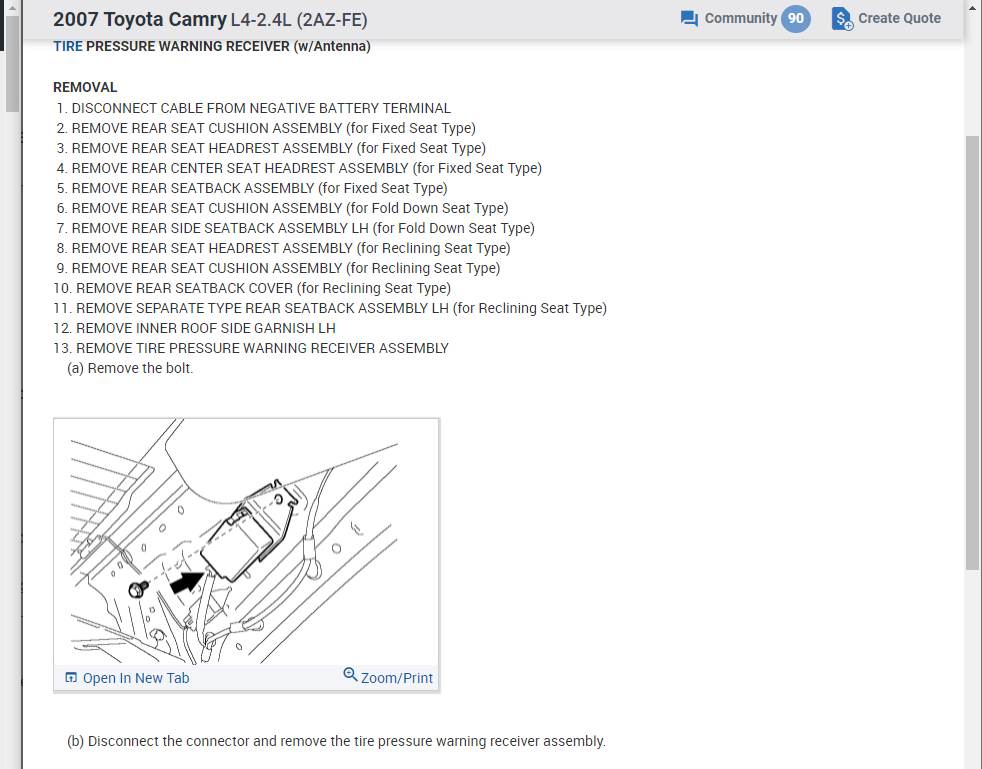Click the REMOVAL section heading

point(85,88)
